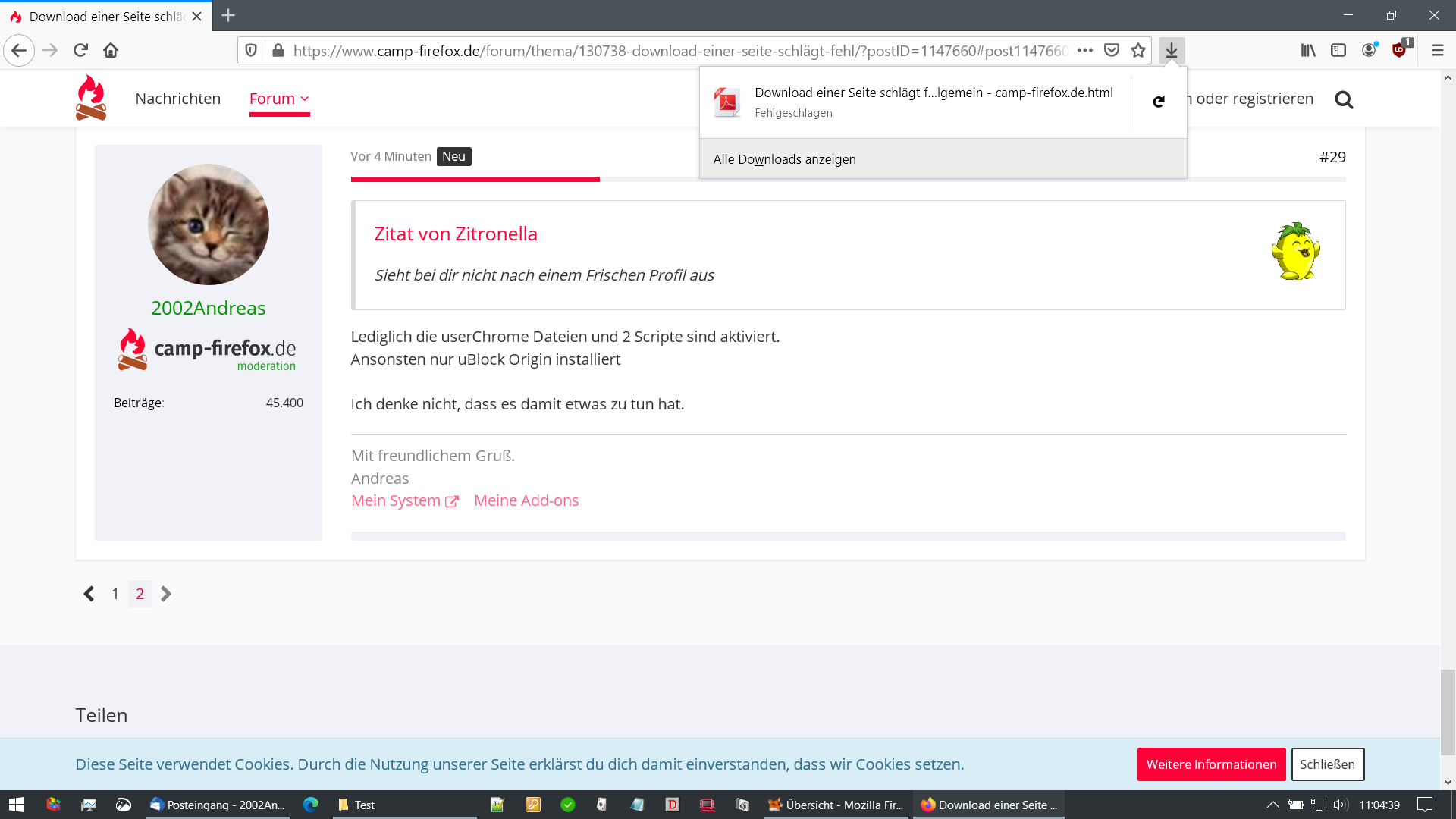This screenshot has height=819, width=1456.
Task: Open the Library toolbar icon
Action: pos(1308,51)
